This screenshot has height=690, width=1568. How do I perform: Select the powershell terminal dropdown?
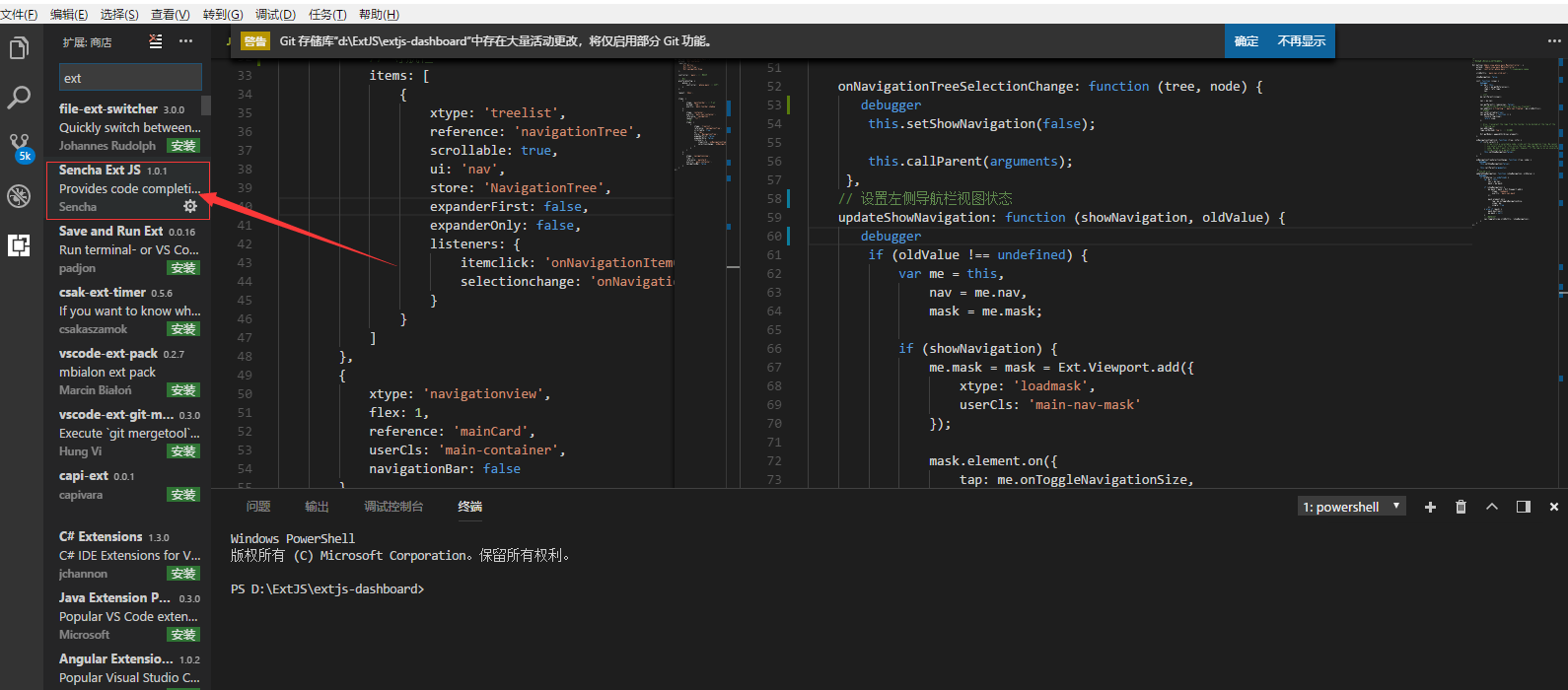pos(1352,507)
